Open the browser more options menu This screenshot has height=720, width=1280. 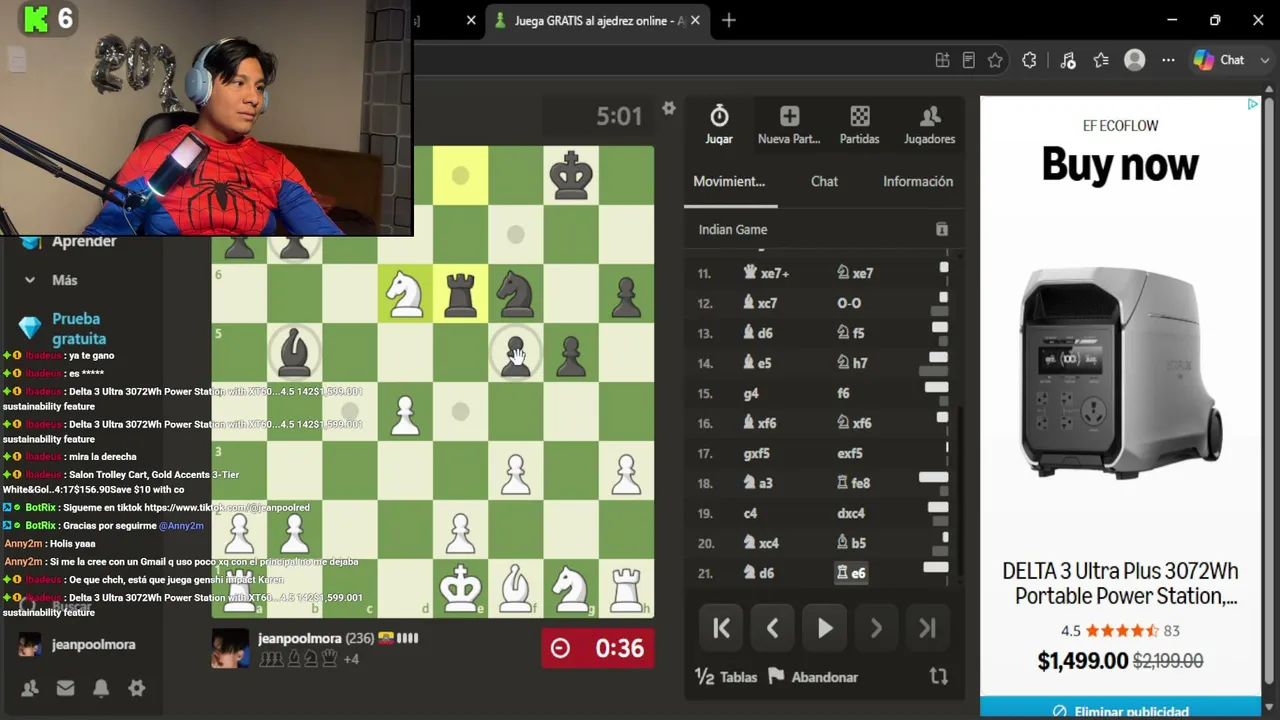tap(1168, 60)
